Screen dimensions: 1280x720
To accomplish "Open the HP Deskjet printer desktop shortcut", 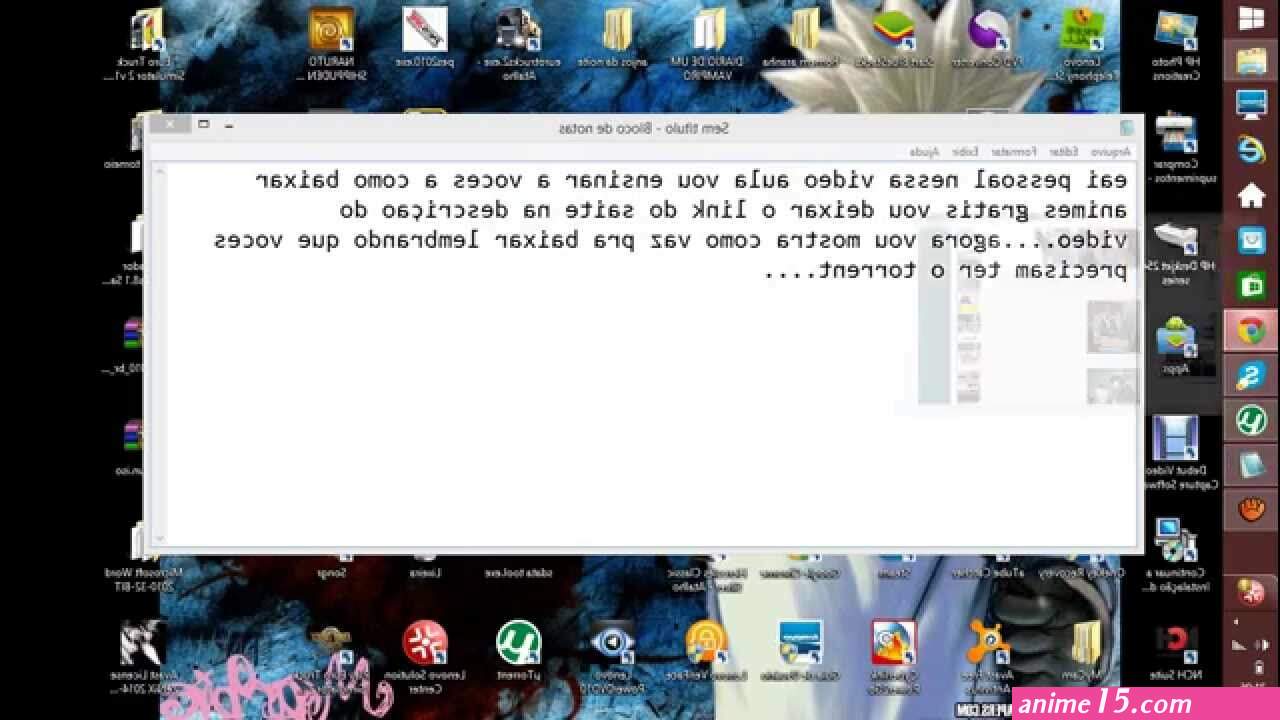I will (1177, 252).
